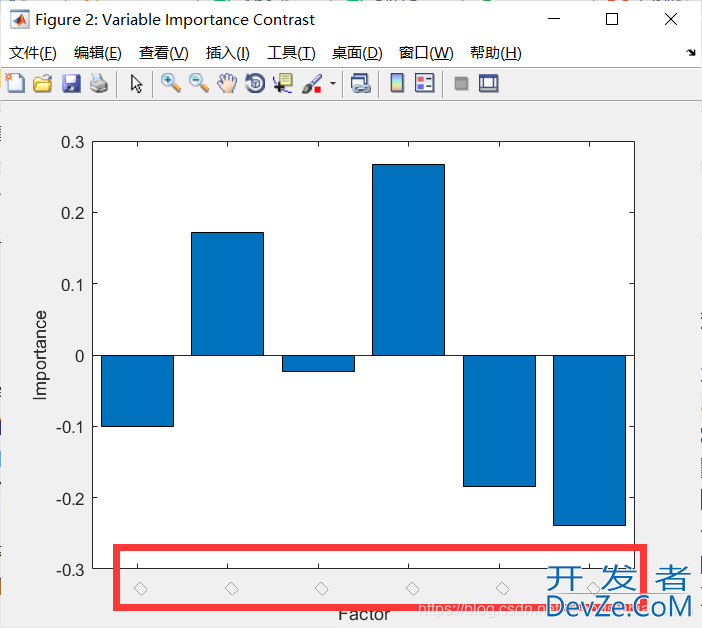Open the 帮助(H) menu
702x628 pixels.
click(x=496, y=53)
